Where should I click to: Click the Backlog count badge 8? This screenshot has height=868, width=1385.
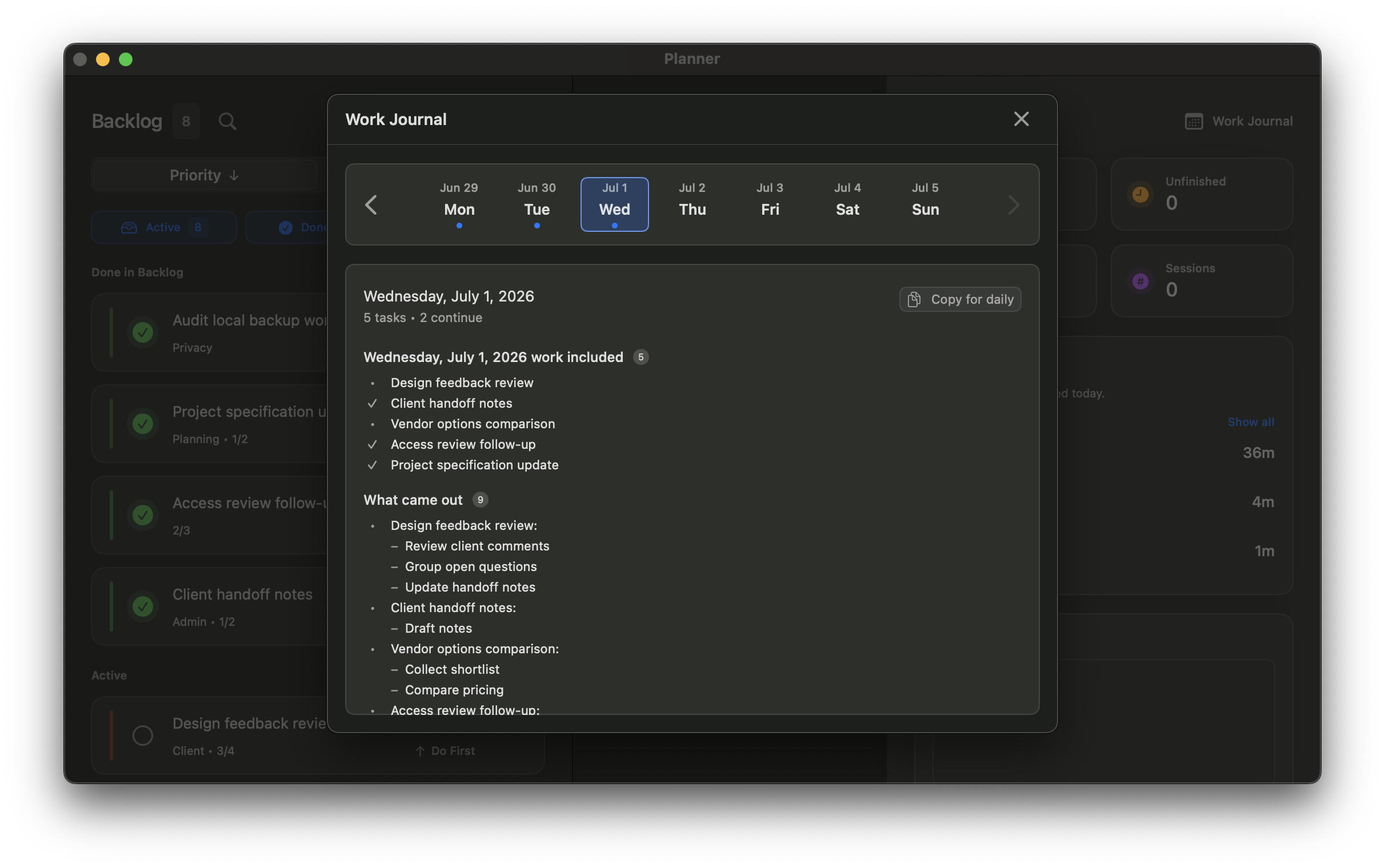(x=186, y=121)
